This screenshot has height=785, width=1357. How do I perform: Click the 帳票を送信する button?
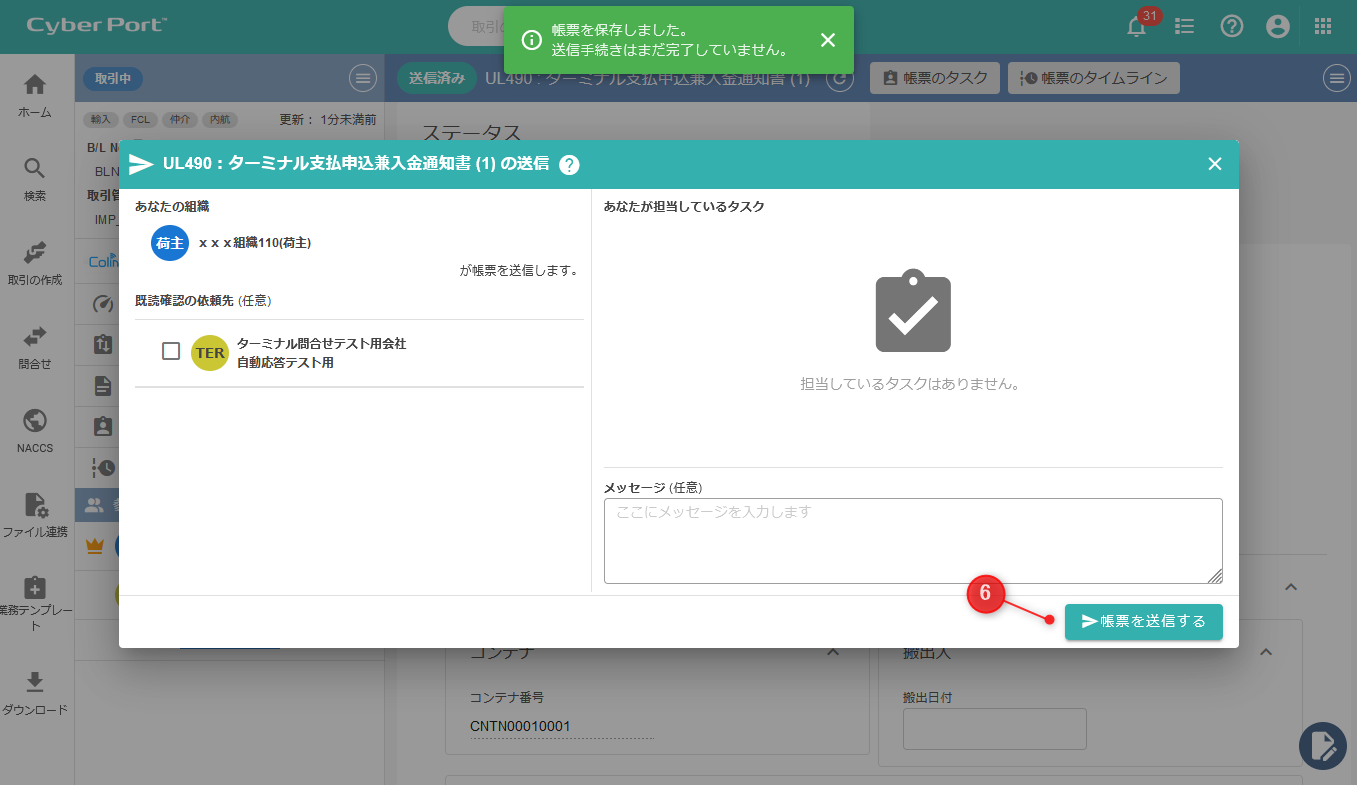1143,621
